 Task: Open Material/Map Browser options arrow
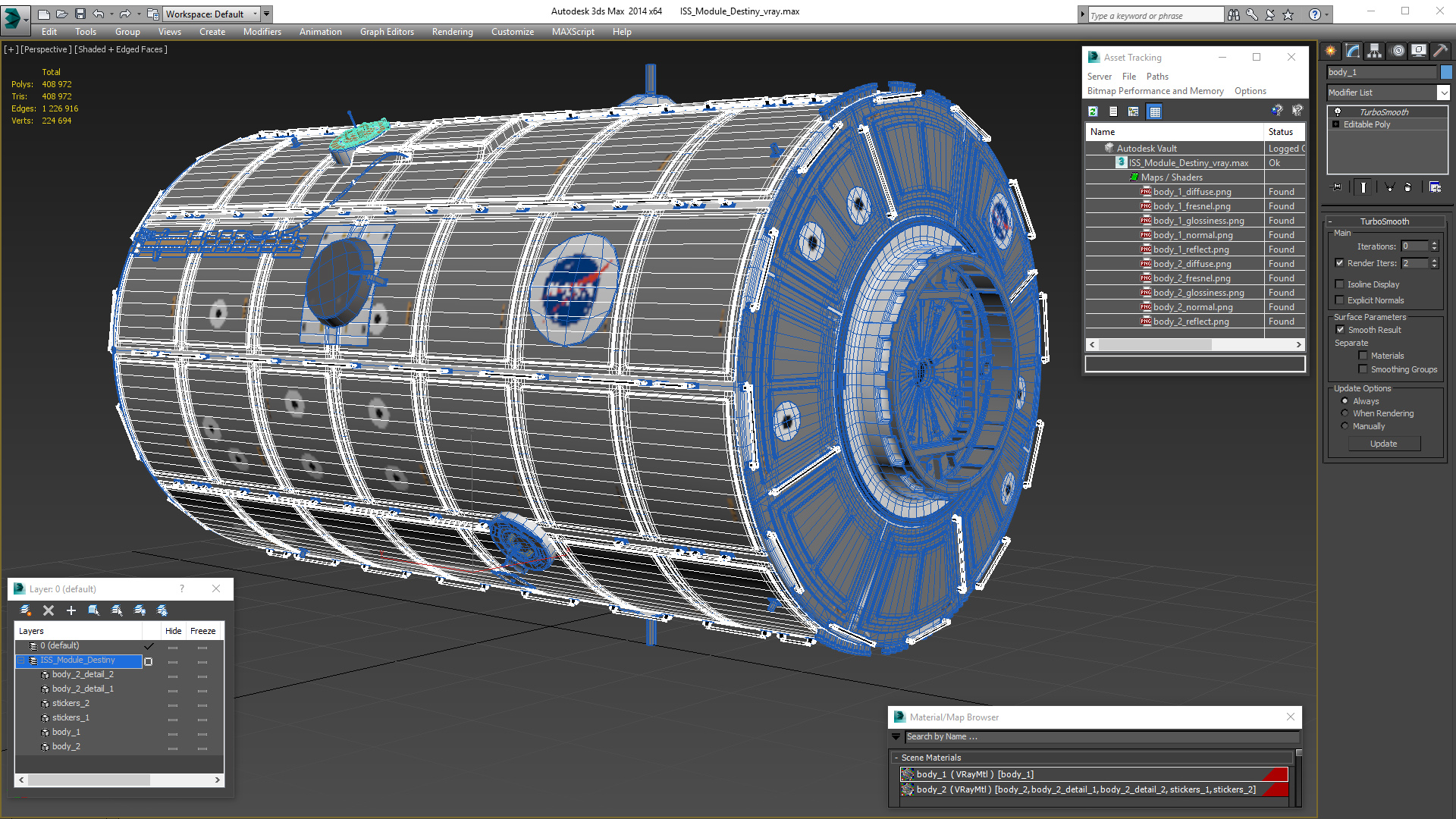coord(896,736)
